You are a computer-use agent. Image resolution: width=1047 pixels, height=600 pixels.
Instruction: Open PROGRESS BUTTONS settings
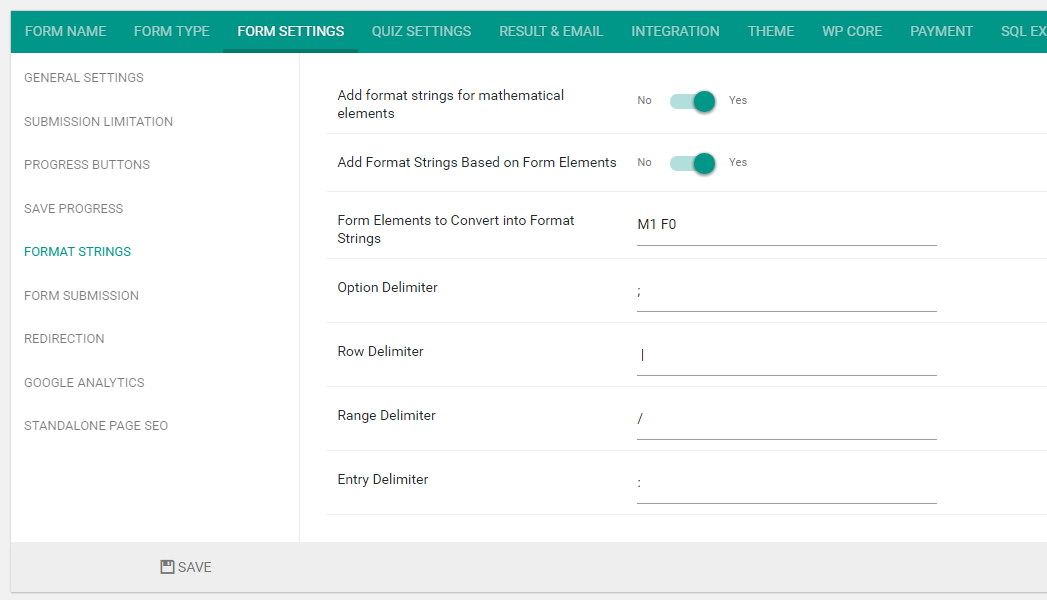point(87,164)
